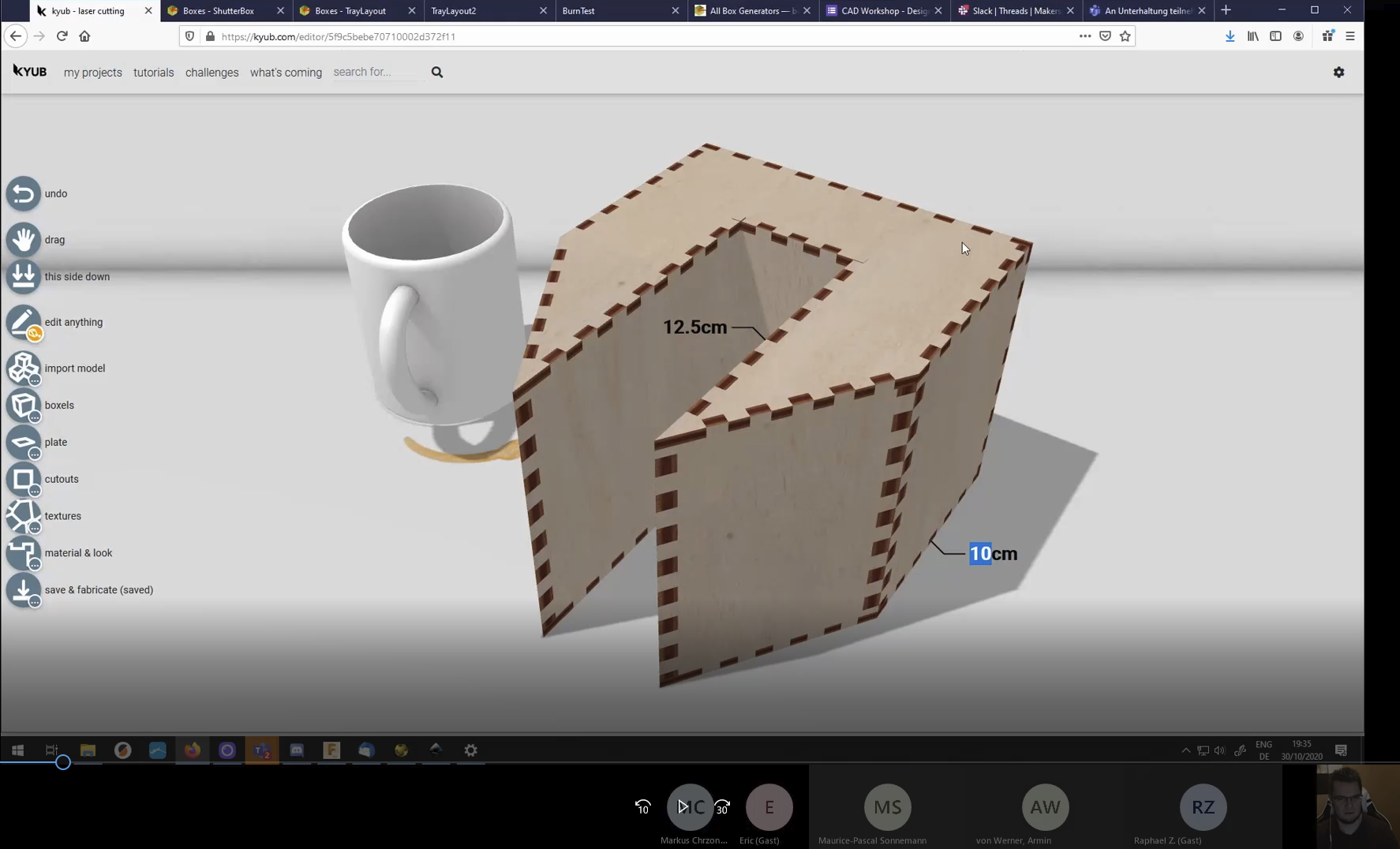Viewport: 1400px width, 849px height.
Task: Click the undo tool icon
Action: (x=23, y=194)
